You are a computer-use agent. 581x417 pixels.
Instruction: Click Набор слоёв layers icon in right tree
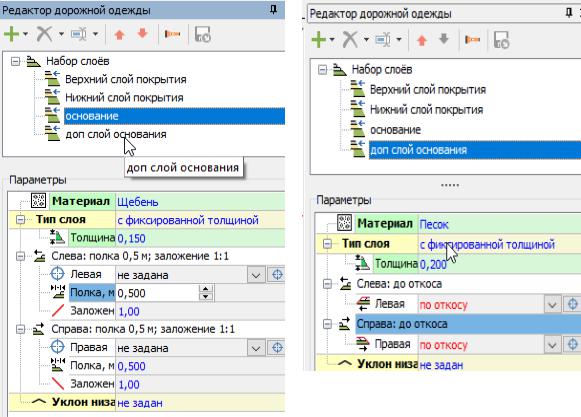click(x=339, y=69)
